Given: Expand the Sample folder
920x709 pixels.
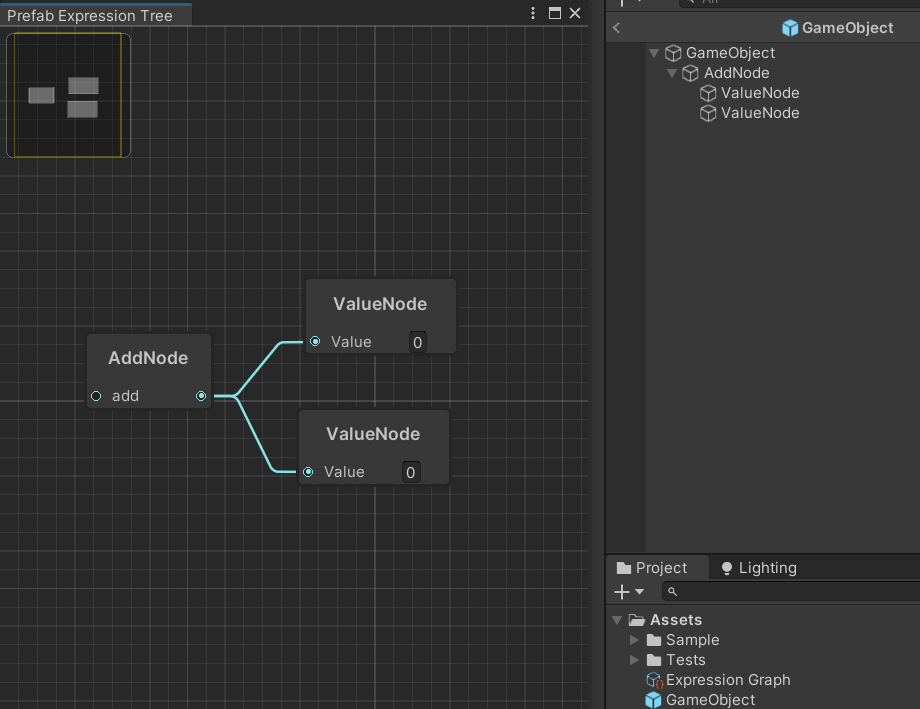Looking at the screenshot, I should click(x=634, y=640).
